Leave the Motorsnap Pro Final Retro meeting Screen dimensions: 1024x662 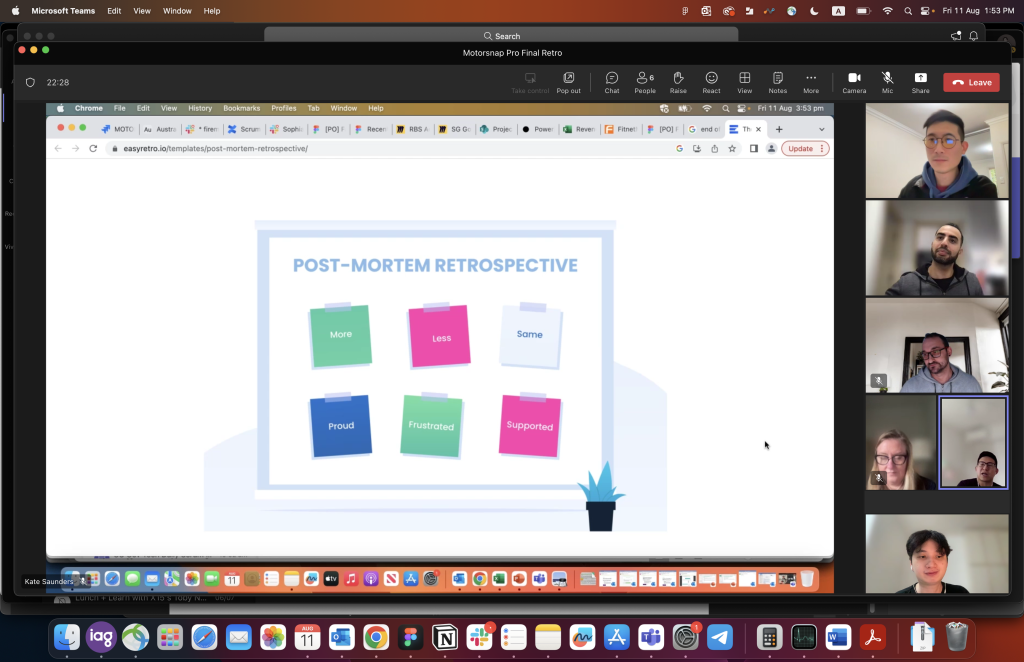971,83
